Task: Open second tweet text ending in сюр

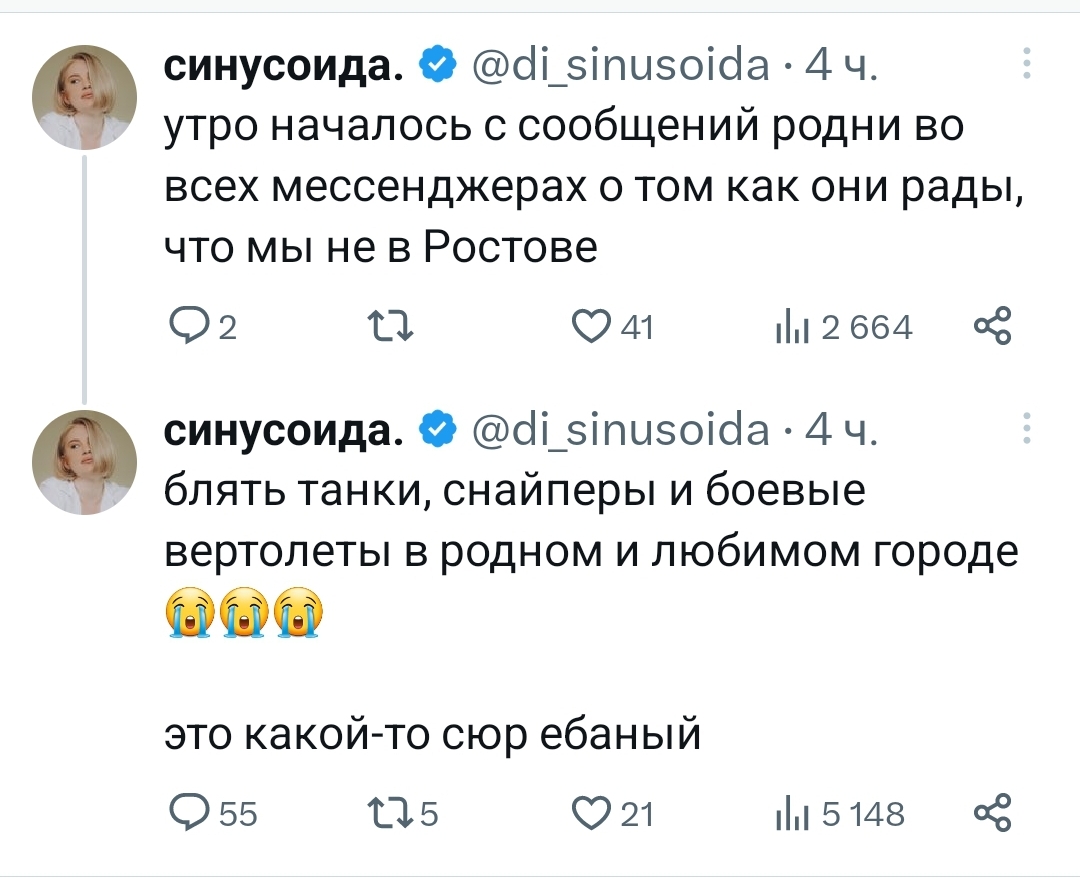Action: click(x=430, y=736)
